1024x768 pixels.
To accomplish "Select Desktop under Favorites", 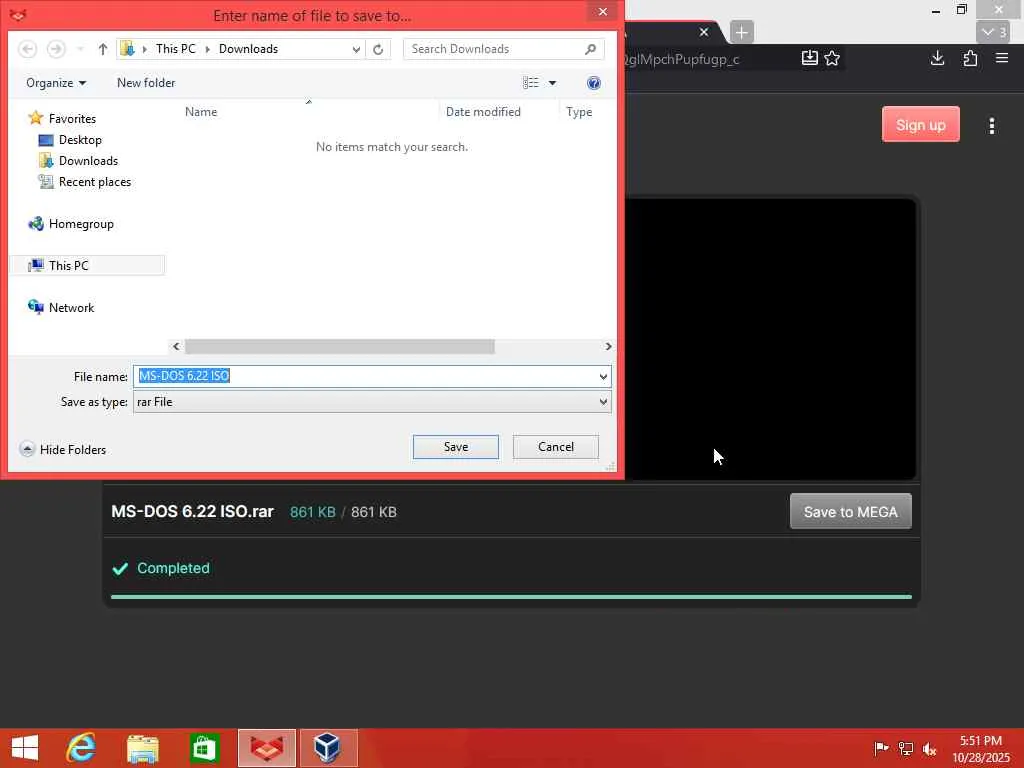I will 80,140.
